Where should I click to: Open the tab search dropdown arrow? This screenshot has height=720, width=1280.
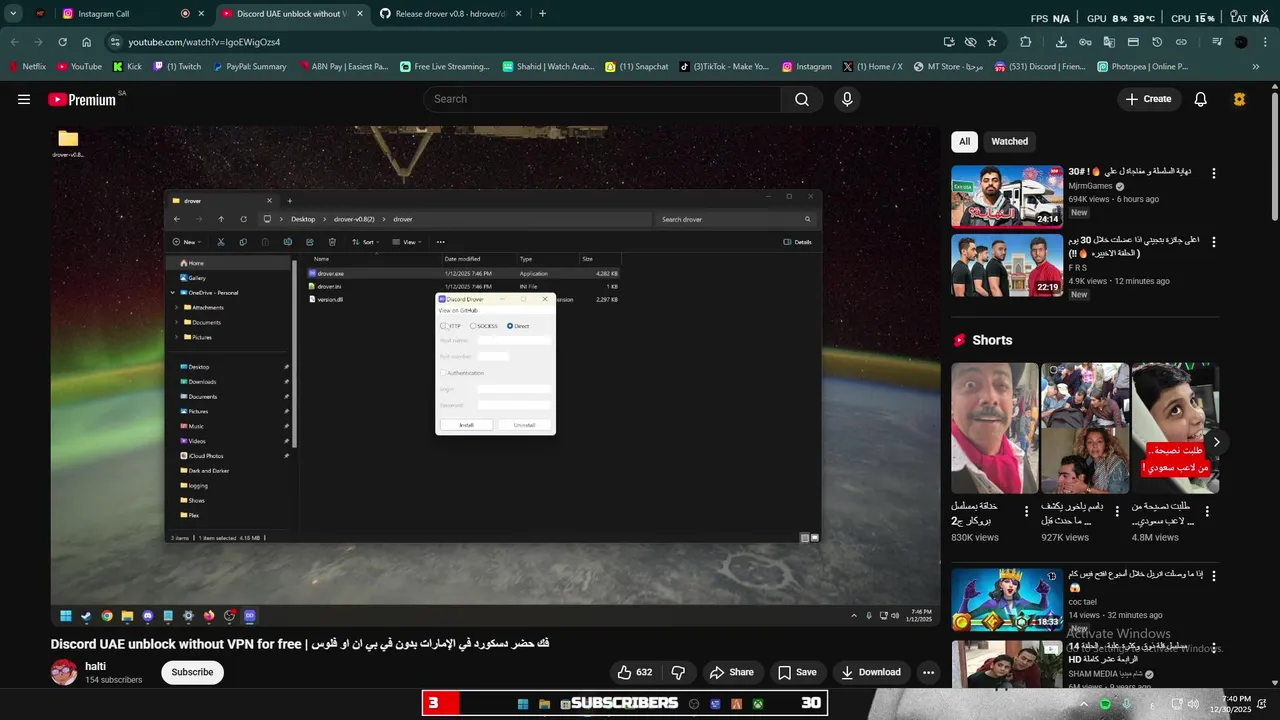13,14
